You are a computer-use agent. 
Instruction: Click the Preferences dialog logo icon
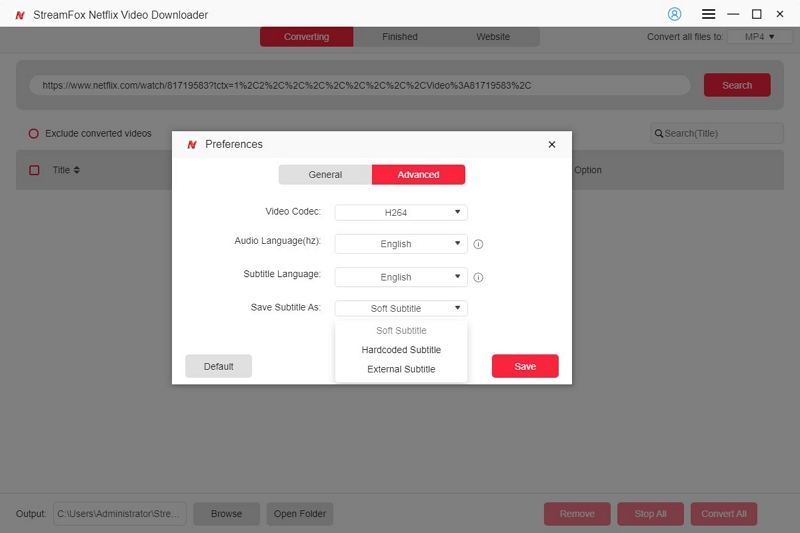point(192,145)
